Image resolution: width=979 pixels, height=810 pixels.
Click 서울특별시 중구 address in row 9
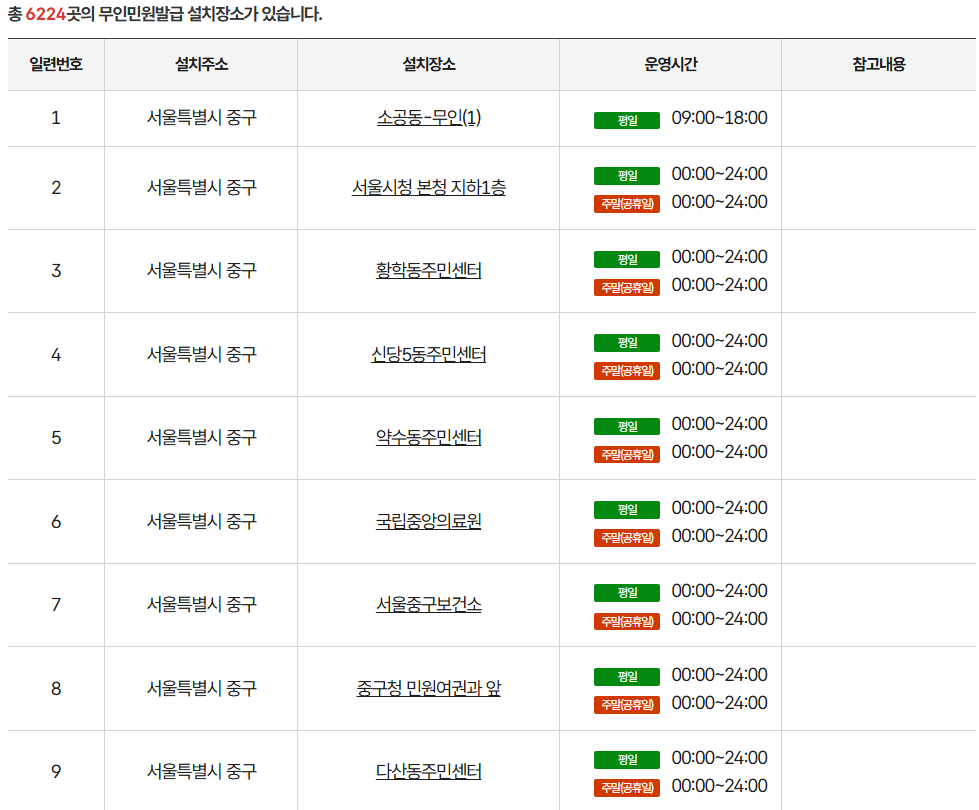tap(201, 771)
